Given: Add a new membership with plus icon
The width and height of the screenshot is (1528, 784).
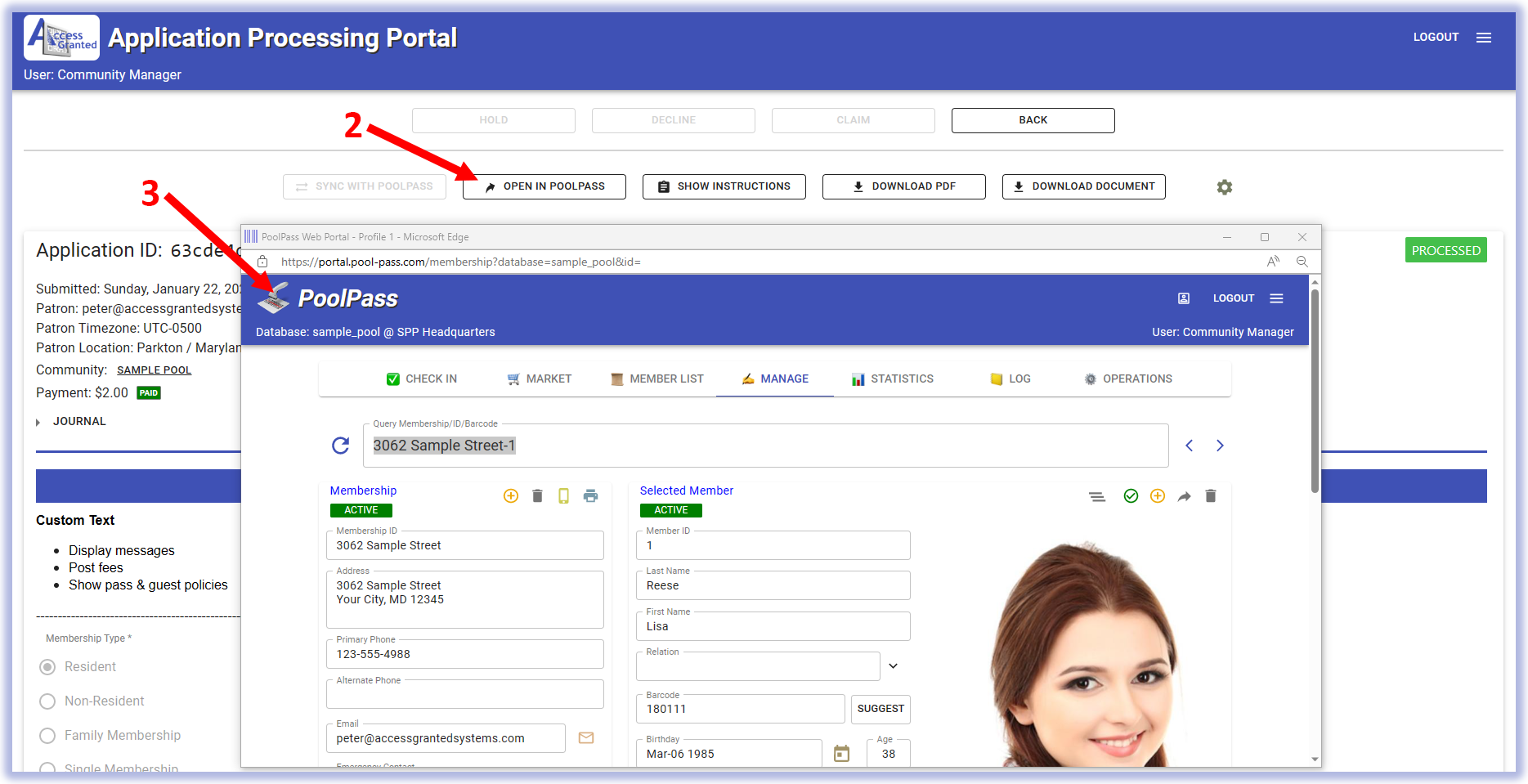Looking at the screenshot, I should point(511,496).
